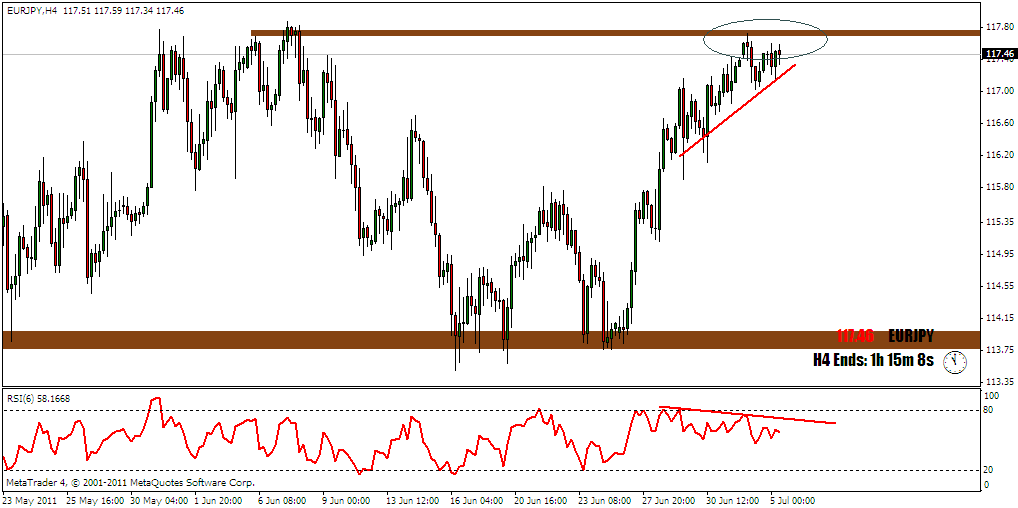Select the red rising trendline under price
The width and height of the screenshot is (1018, 508).
(738, 110)
